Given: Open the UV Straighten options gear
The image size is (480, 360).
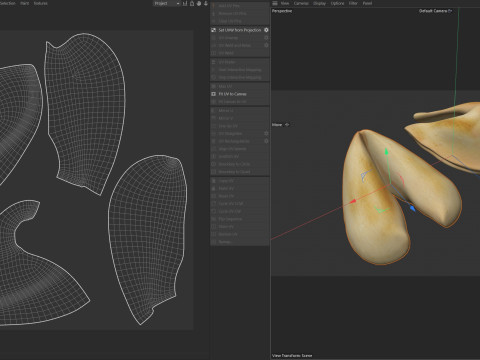Looking at the screenshot, I should click(x=266, y=134).
